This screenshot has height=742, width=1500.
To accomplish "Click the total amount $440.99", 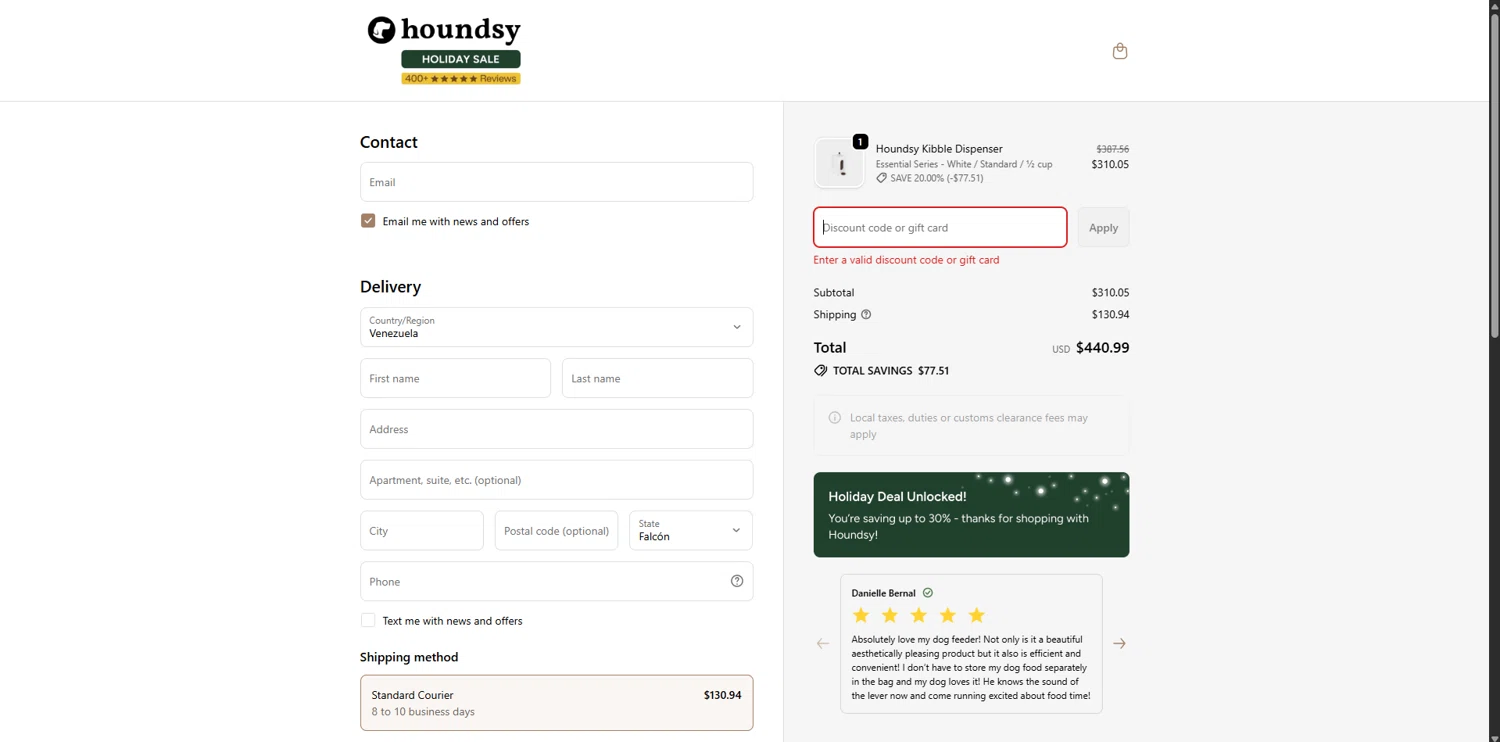I will point(1102,348).
